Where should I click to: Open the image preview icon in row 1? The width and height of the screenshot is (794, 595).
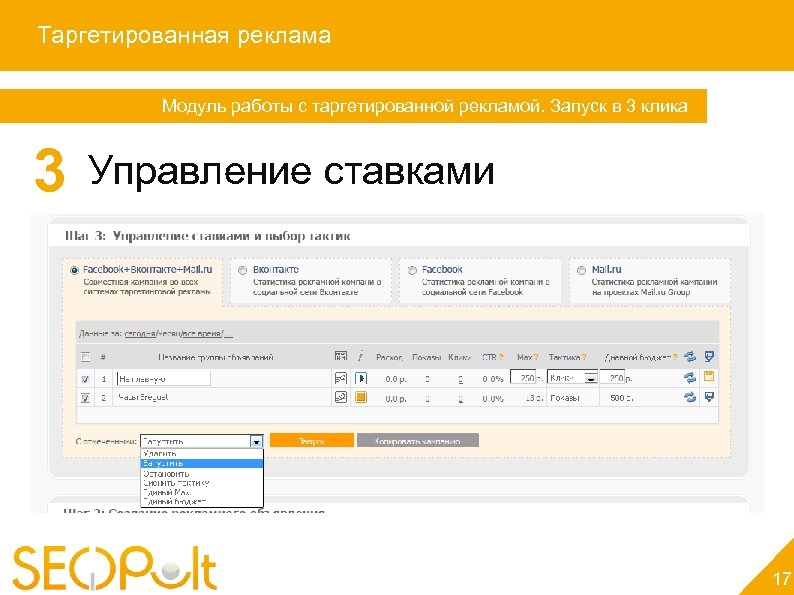click(341, 378)
